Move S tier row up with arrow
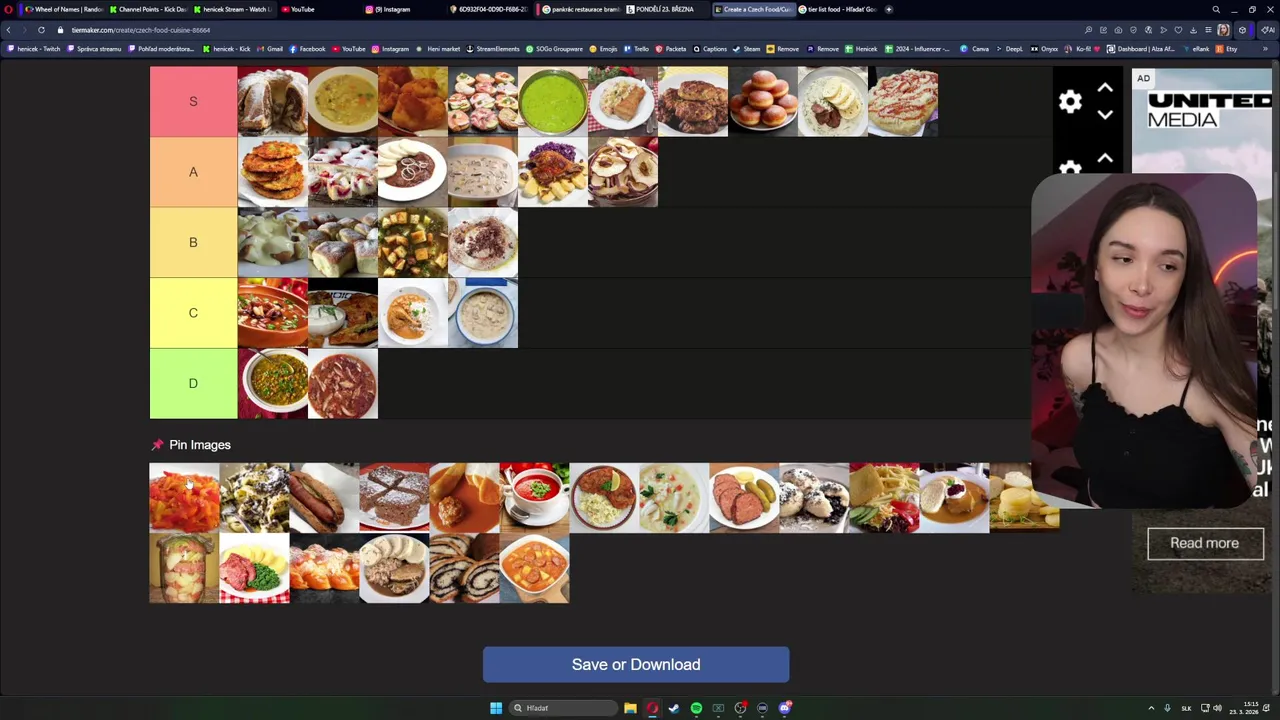 click(x=1105, y=89)
